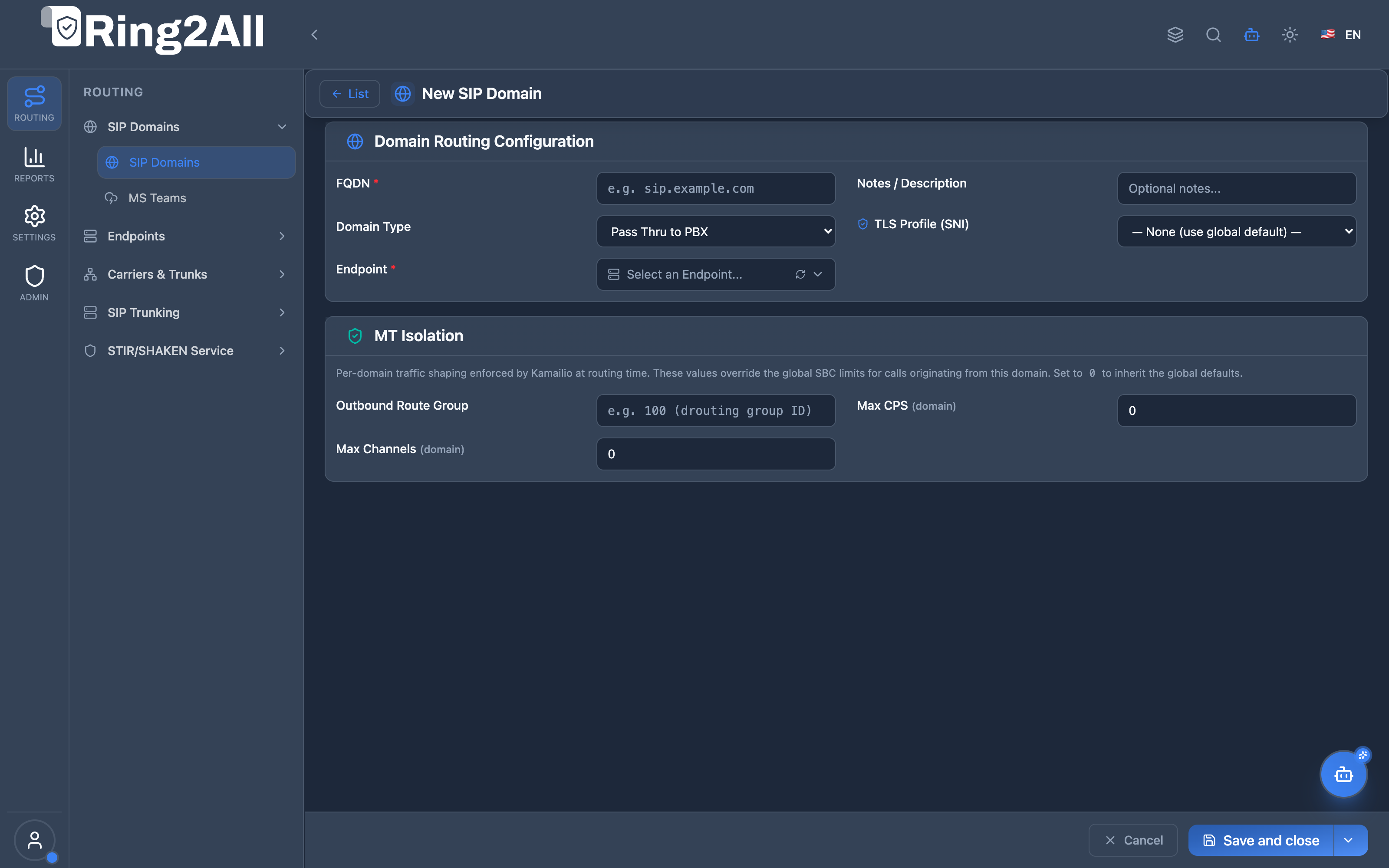Focus the Outbound Route Group field

point(716,411)
